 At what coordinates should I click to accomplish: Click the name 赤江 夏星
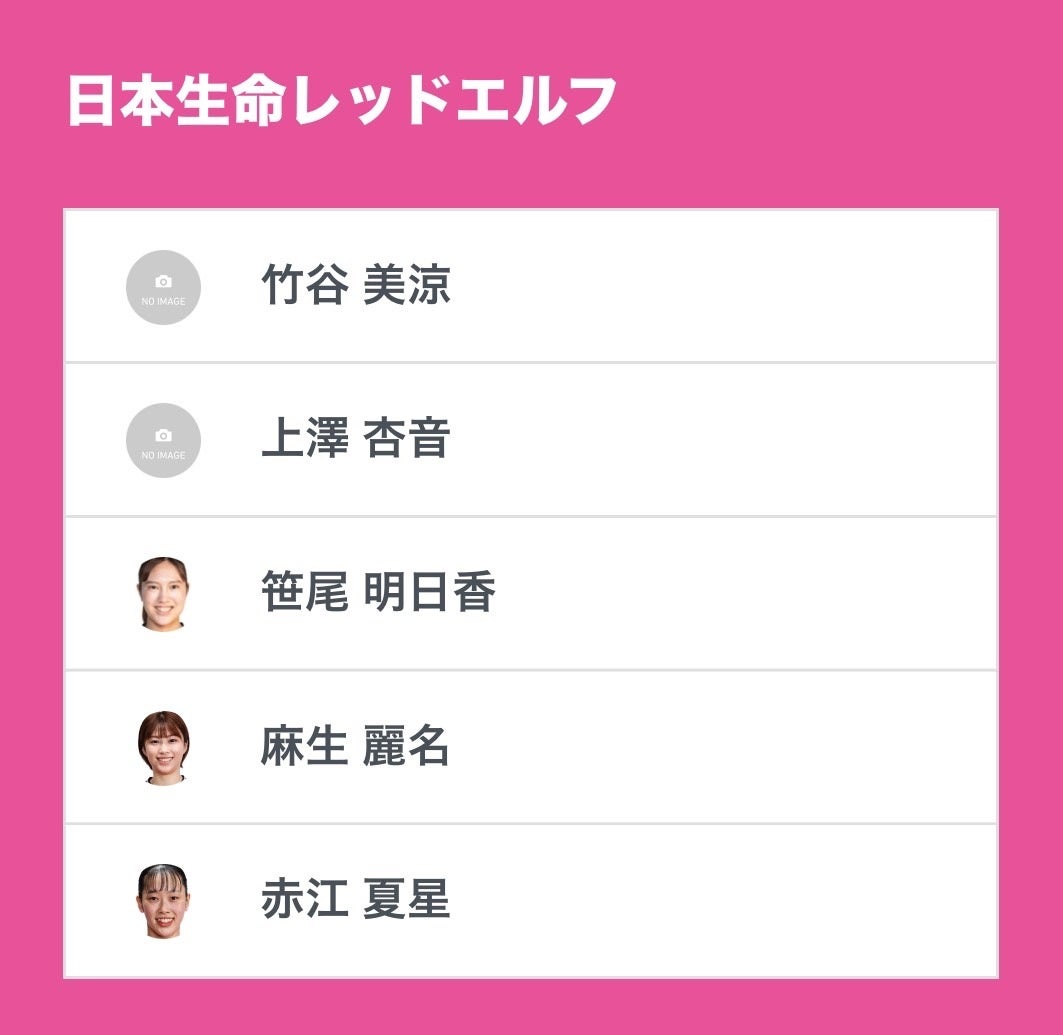point(356,901)
